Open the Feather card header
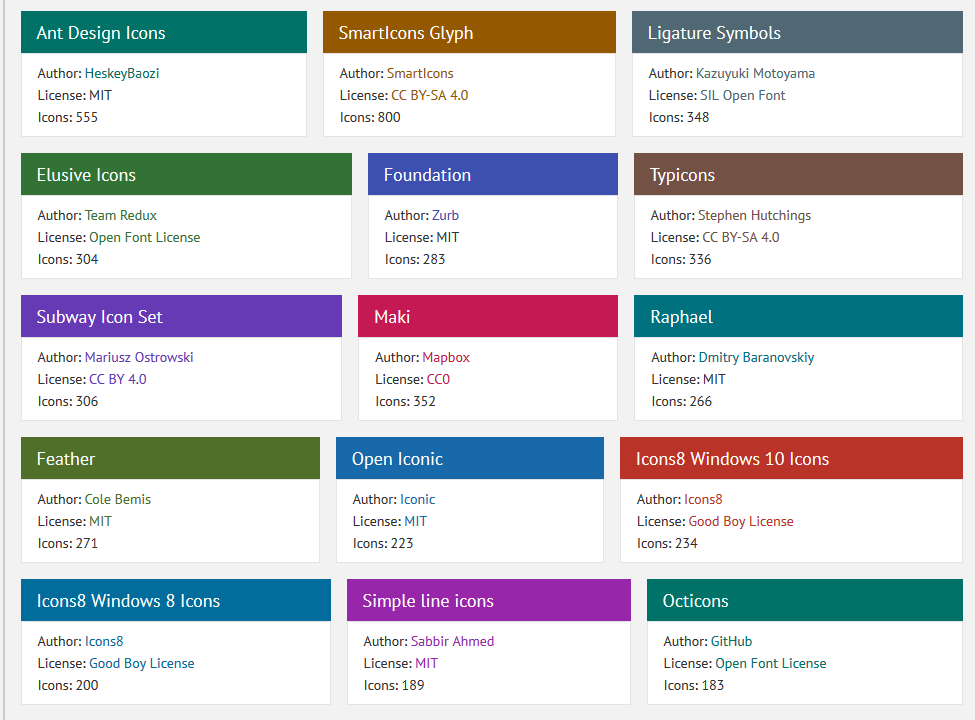The width and height of the screenshot is (975, 720). [170, 458]
